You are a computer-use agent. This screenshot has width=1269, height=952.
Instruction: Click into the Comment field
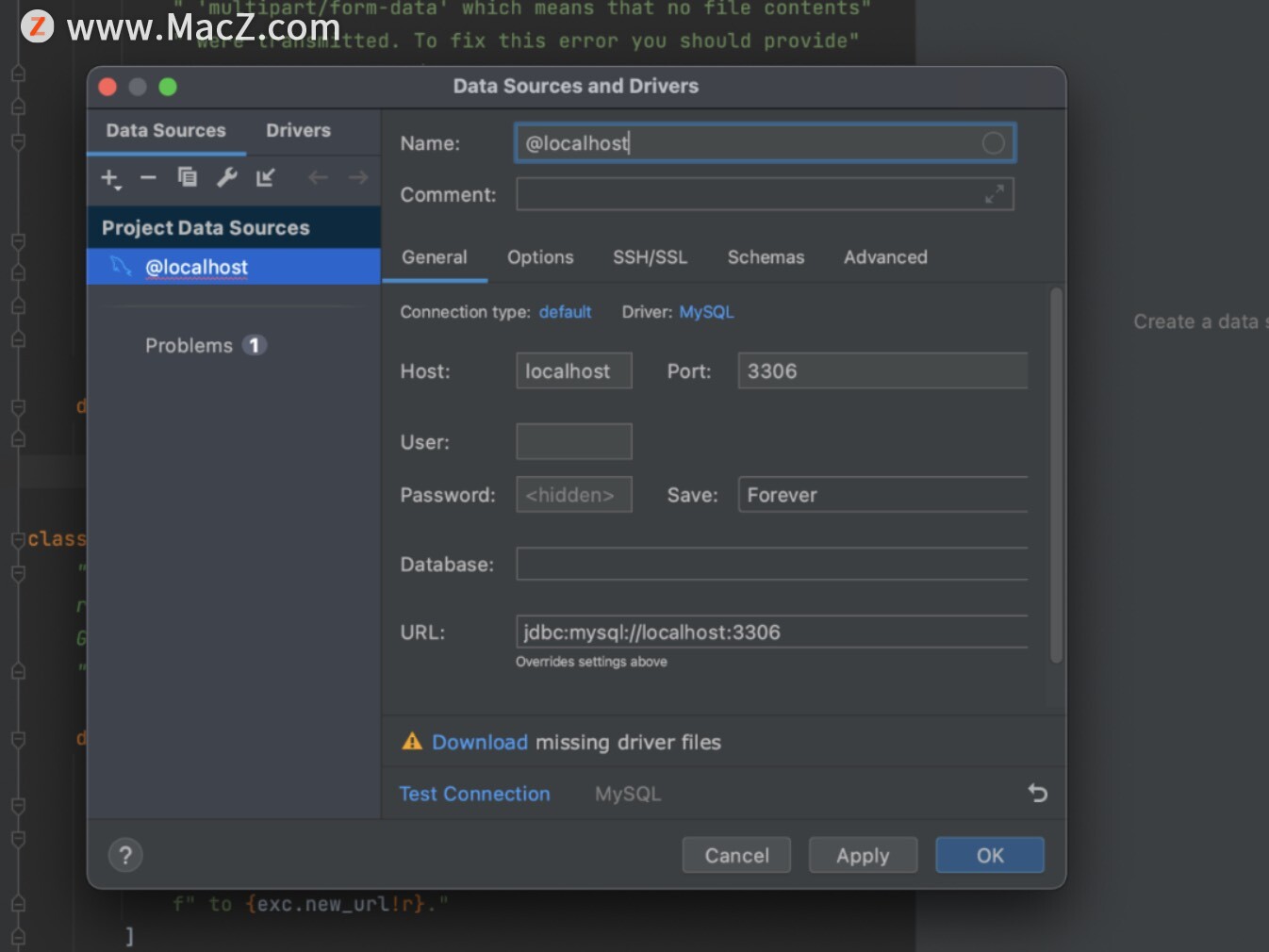[765, 194]
